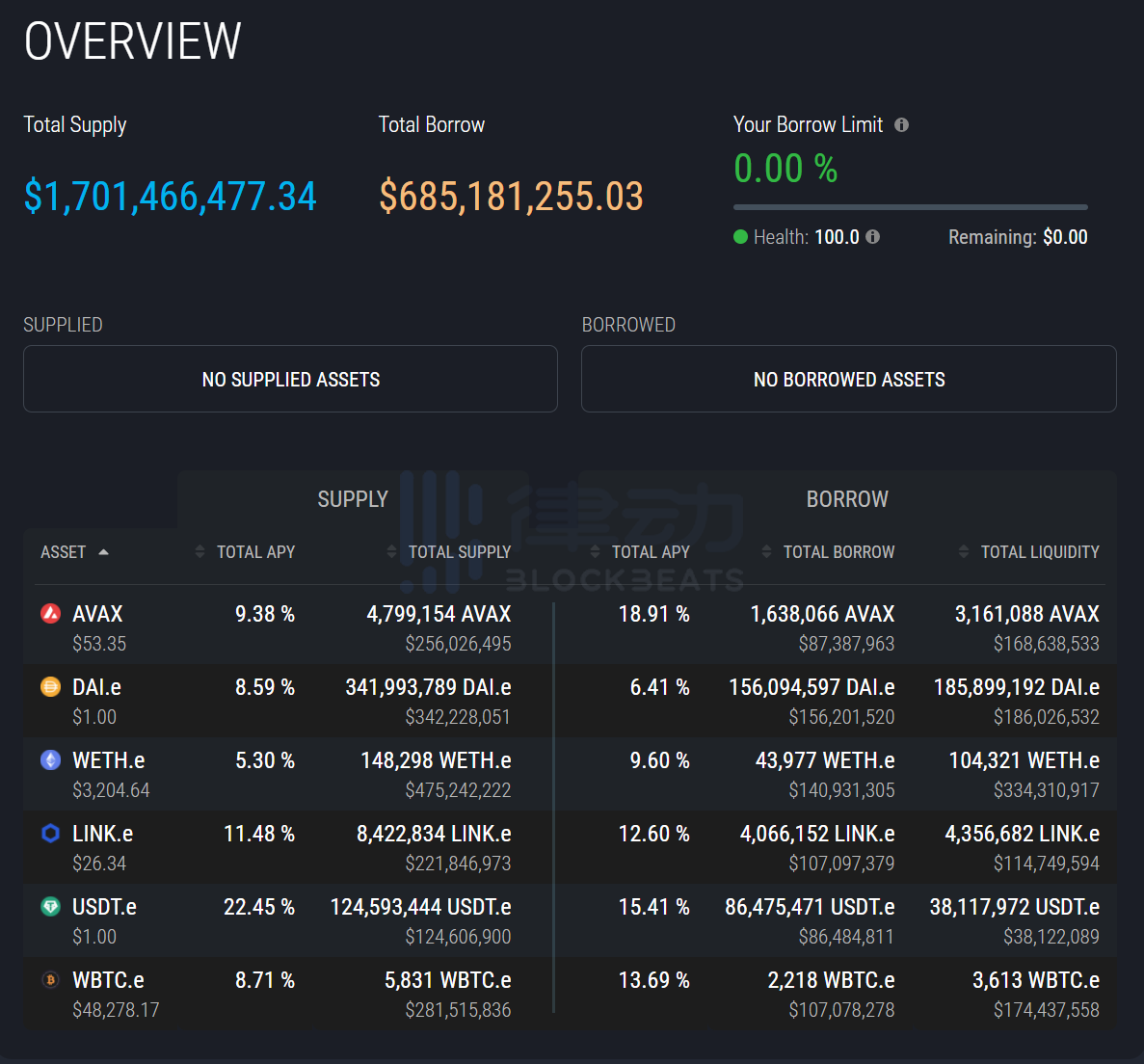Viewport: 1144px width, 1064px height.
Task: Click the 0.00 % borrow limit value
Action: coord(785,168)
